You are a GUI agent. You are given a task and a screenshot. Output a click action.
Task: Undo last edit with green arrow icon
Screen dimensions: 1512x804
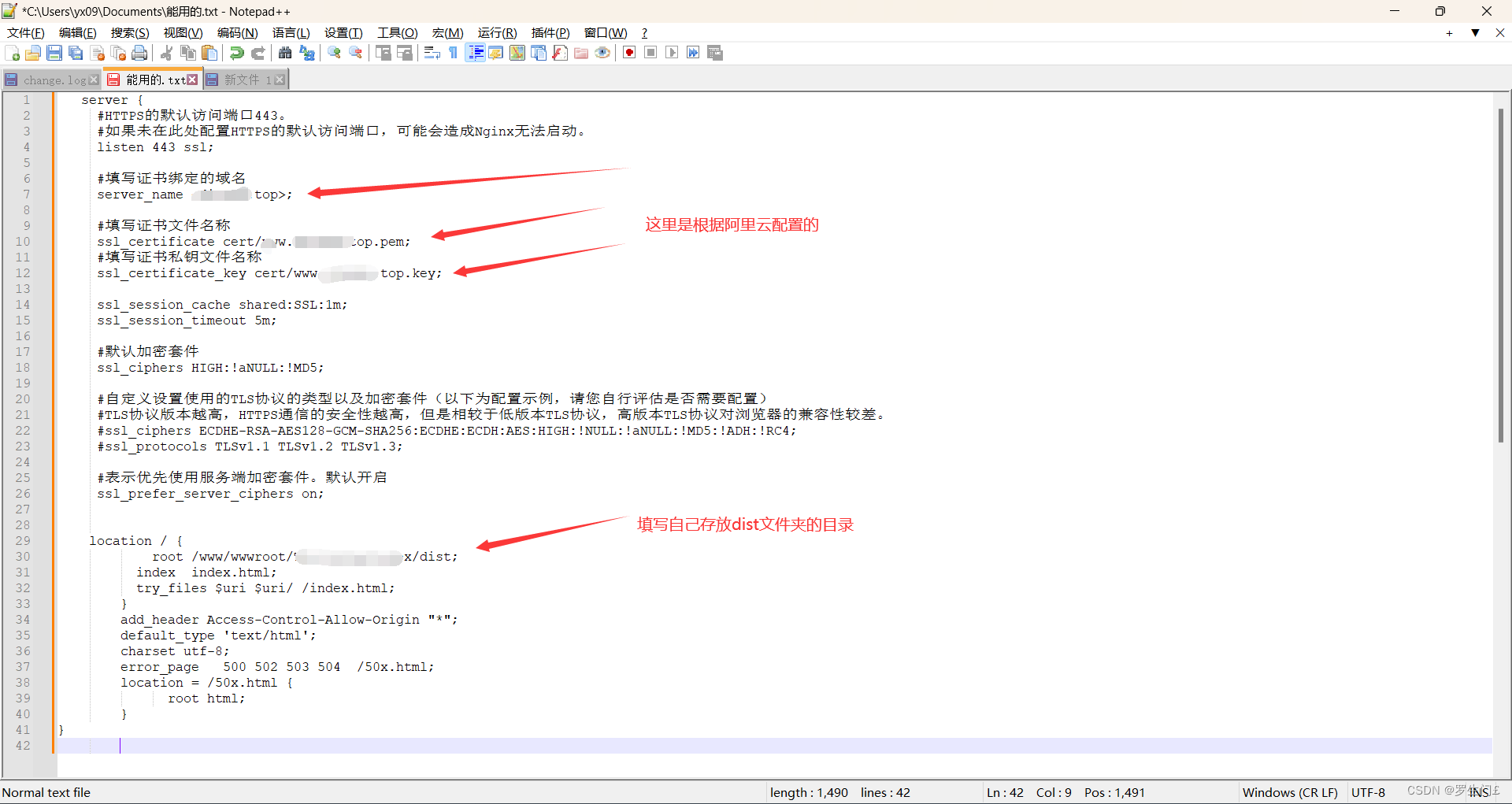(x=236, y=53)
